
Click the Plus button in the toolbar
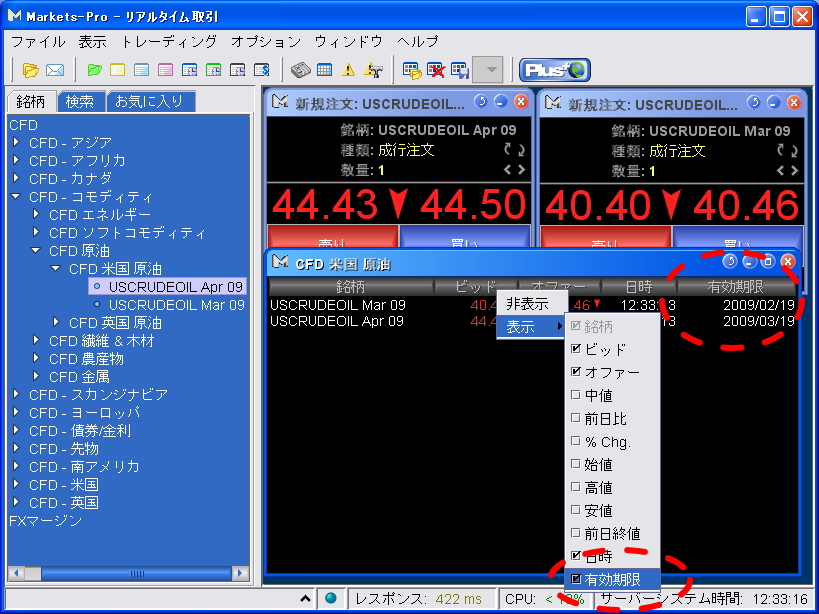click(x=555, y=70)
